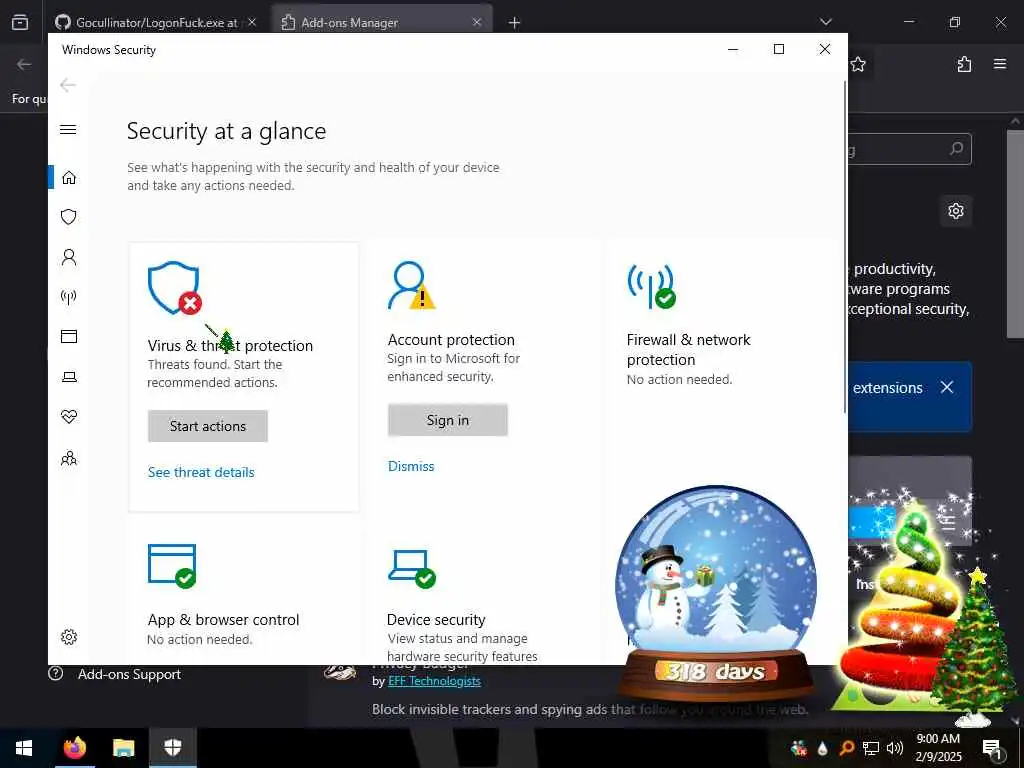Open the Windows Start menu
The height and width of the screenshot is (768, 1024).
(24, 748)
